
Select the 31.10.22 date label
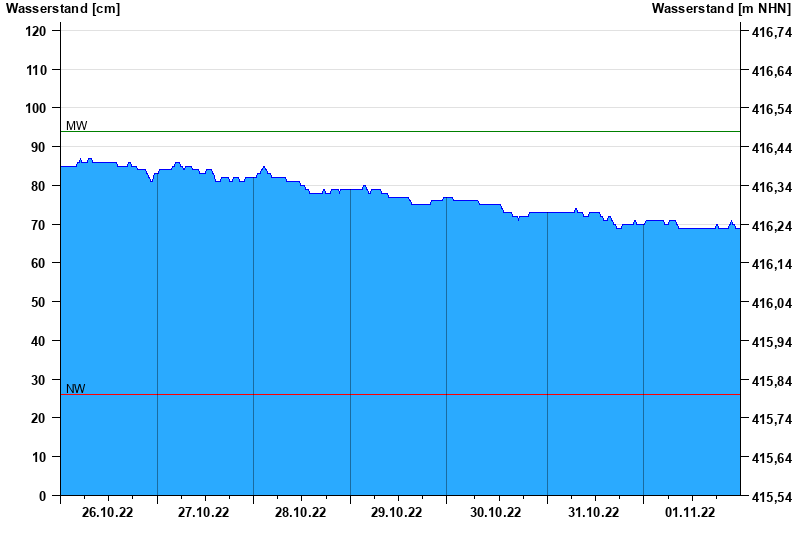click(593, 512)
